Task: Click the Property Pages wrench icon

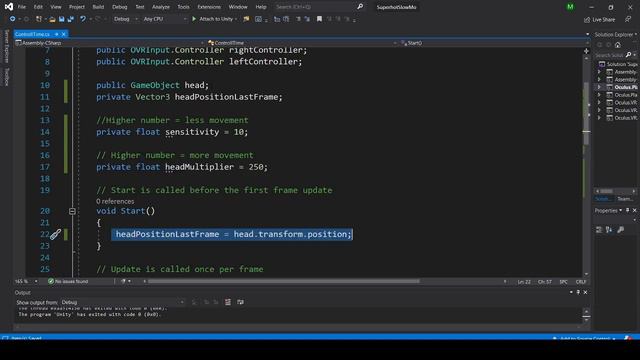Action: pos(621,230)
